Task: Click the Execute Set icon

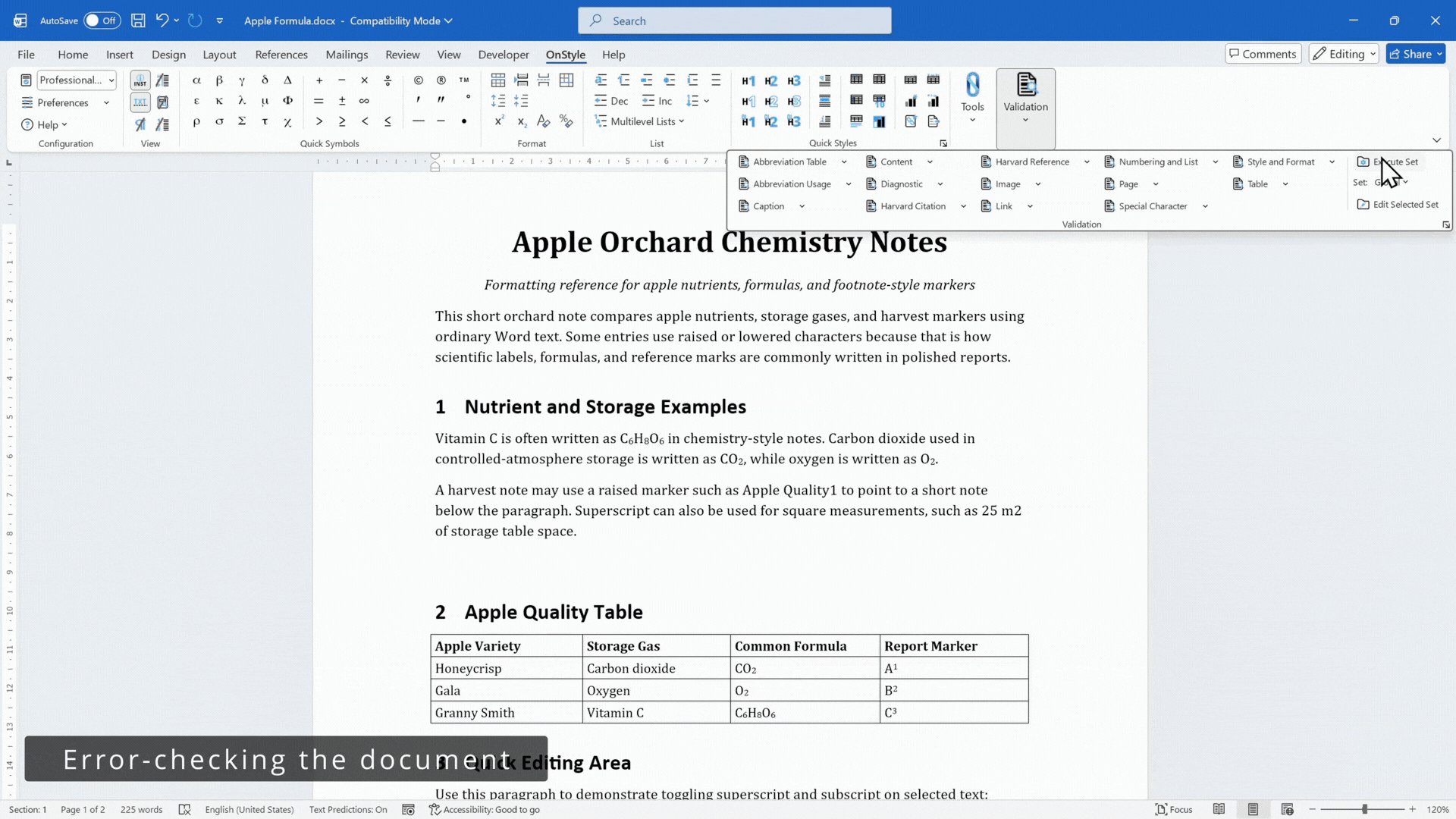Action: pyautogui.click(x=1363, y=162)
